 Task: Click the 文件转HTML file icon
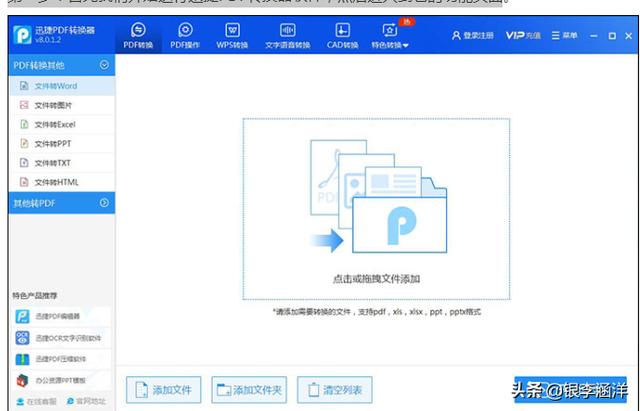pyautogui.click(x=24, y=182)
